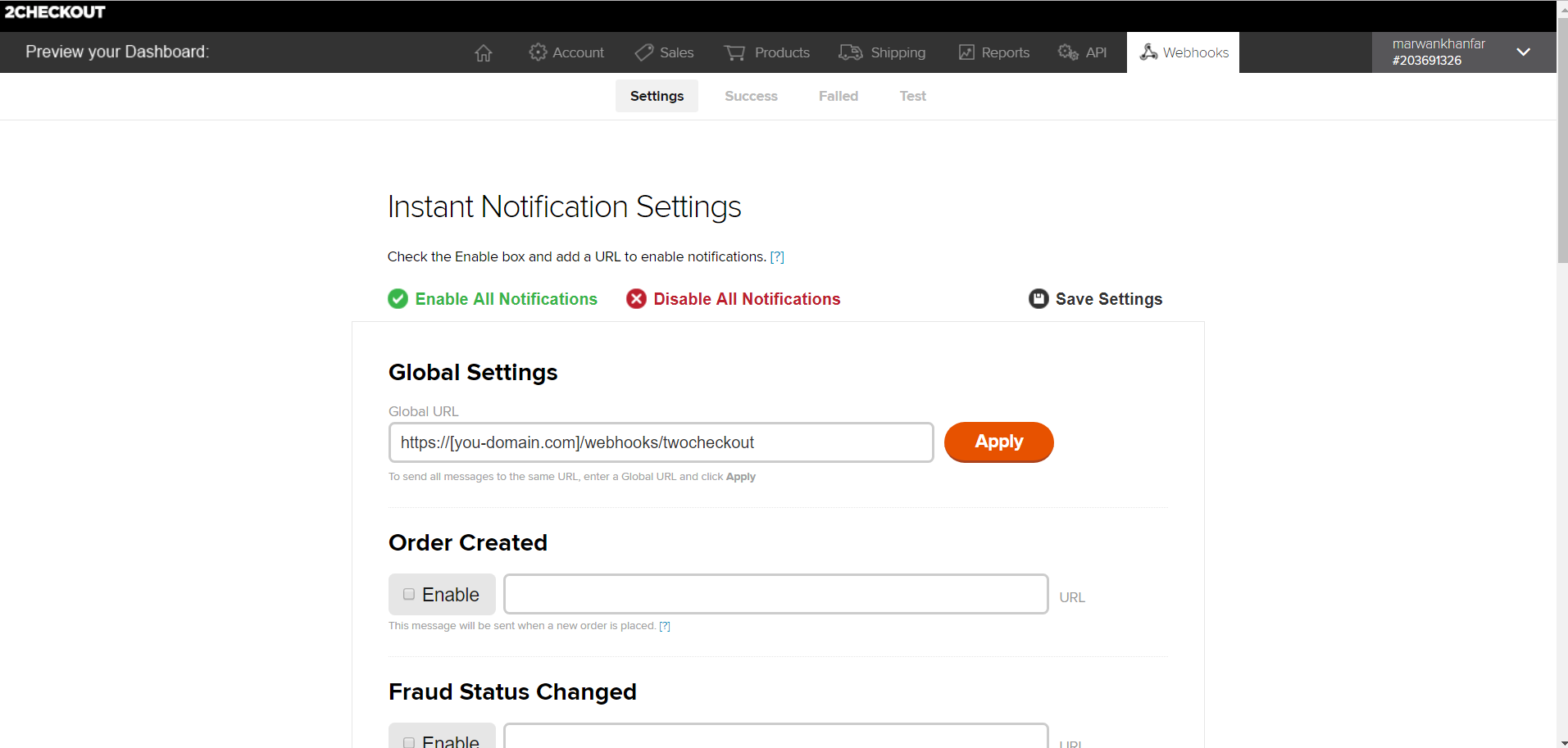This screenshot has height=748, width=1568.
Task: Enable All Notifications link
Action: pyautogui.click(x=506, y=299)
